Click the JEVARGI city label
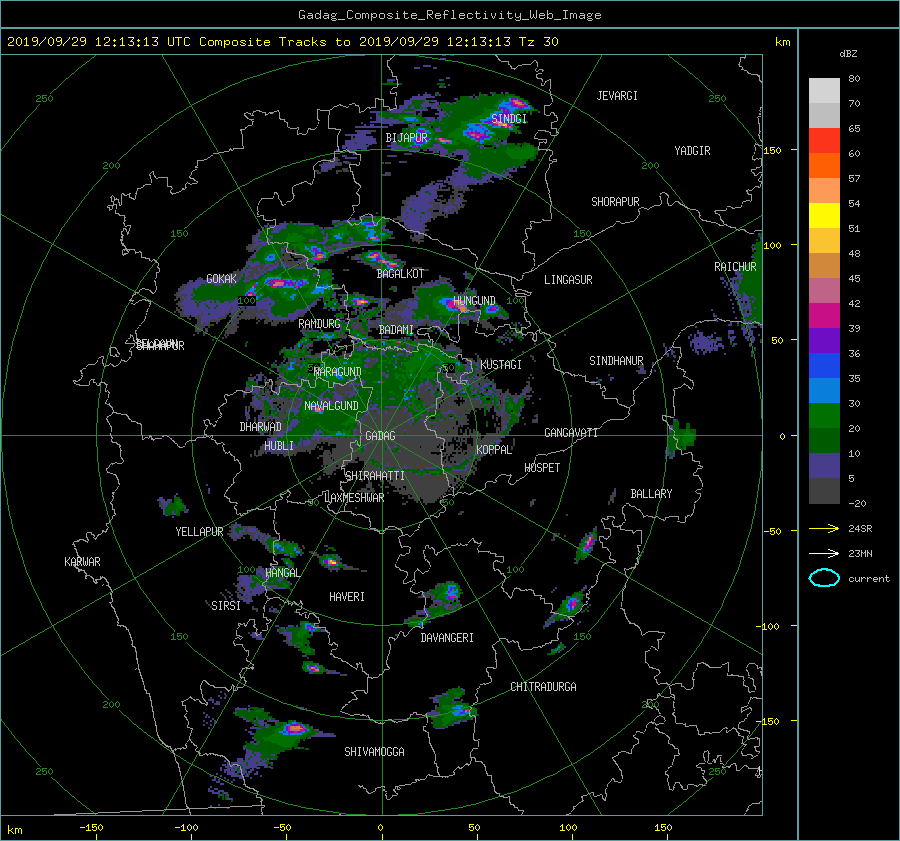 click(x=617, y=96)
